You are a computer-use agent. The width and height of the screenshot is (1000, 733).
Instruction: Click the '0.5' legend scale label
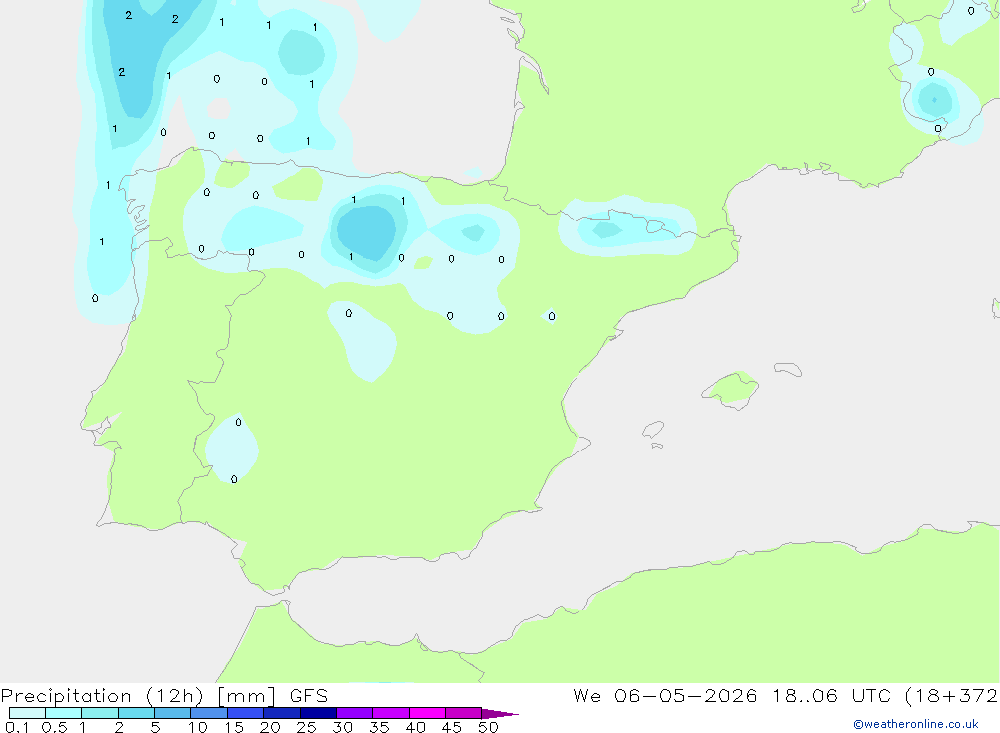tap(54, 727)
